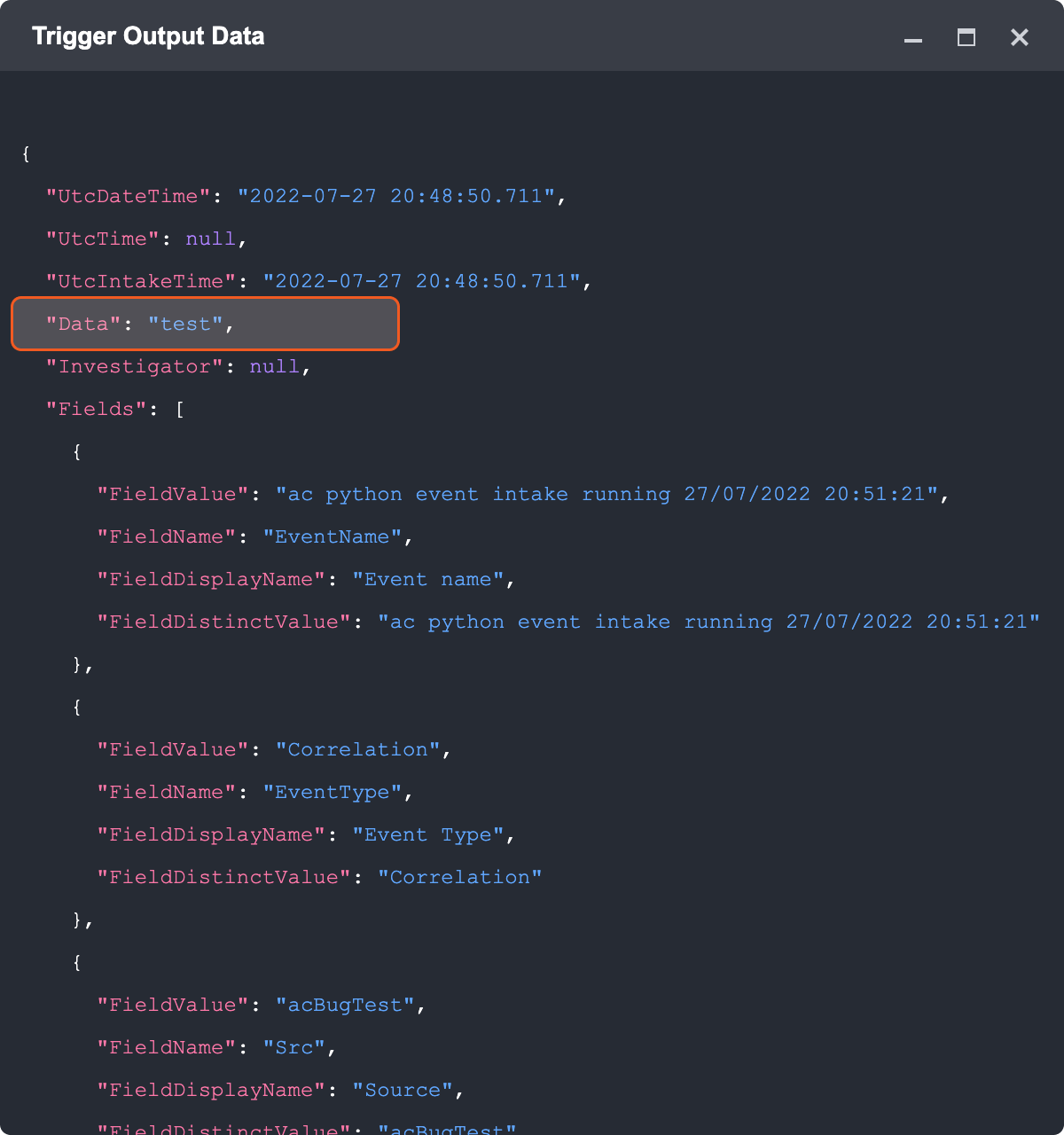Screen dimensions: 1064x1135
Task: Select the UtcDateTime timestamp value
Action: (x=396, y=196)
